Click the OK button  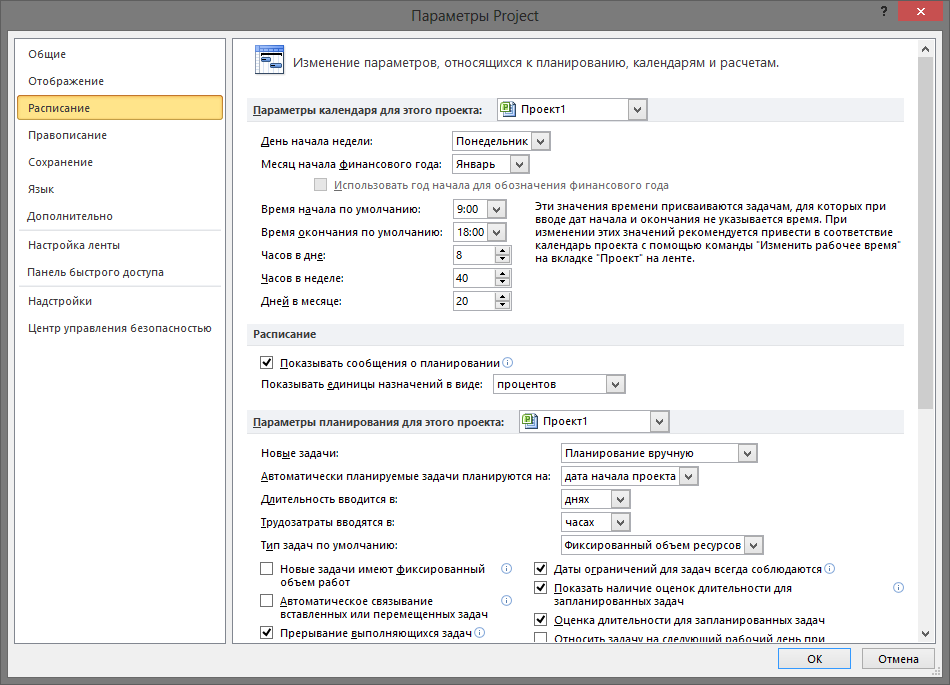[814, 658]
